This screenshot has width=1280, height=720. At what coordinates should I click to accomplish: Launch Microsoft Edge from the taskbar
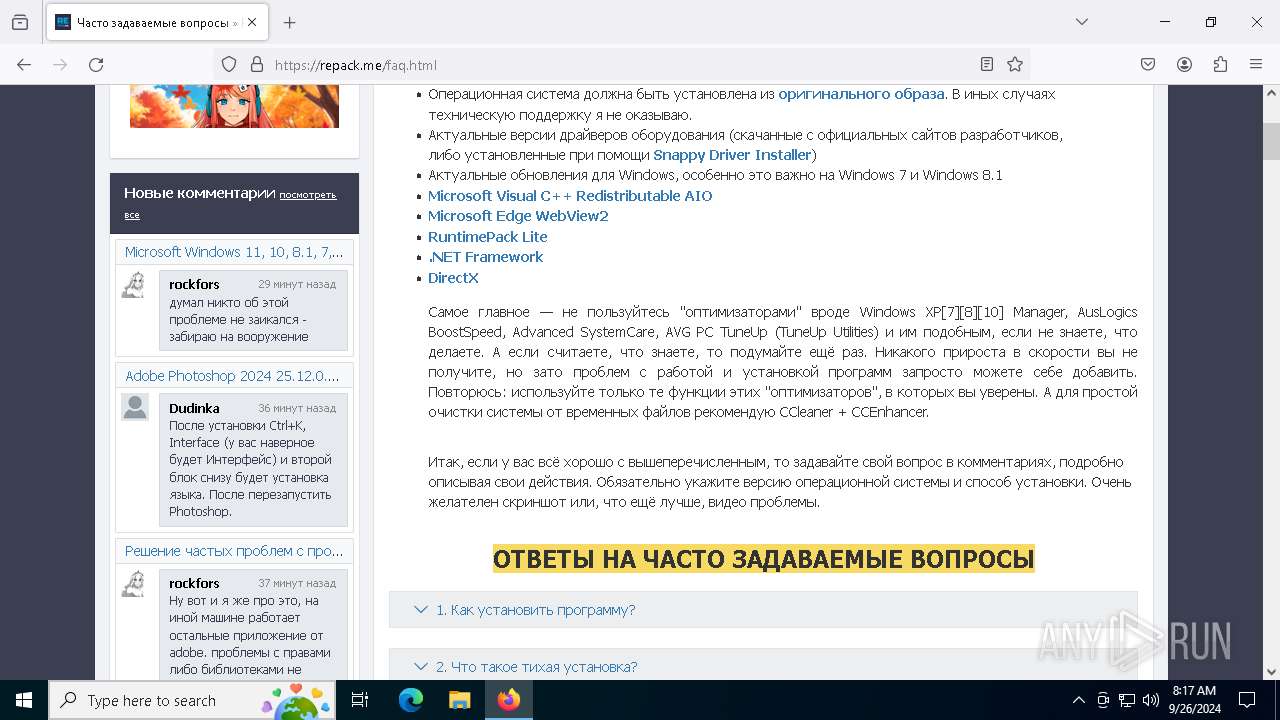point(411,700)
